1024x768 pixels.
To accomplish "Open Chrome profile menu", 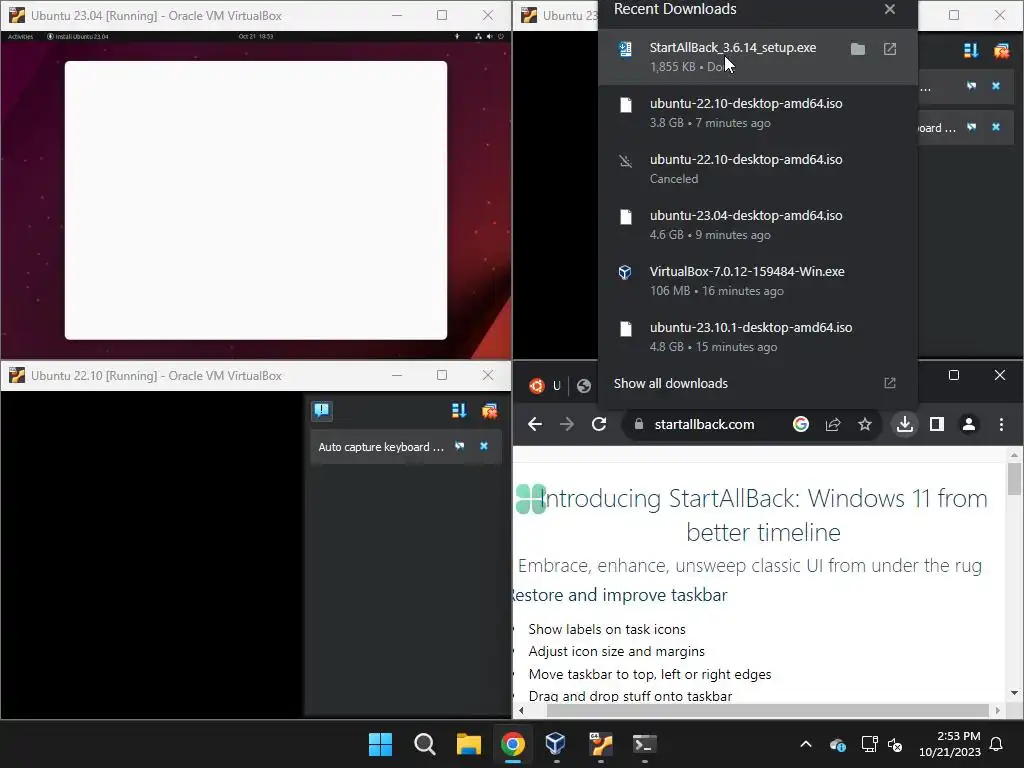I will click(968, 424).
